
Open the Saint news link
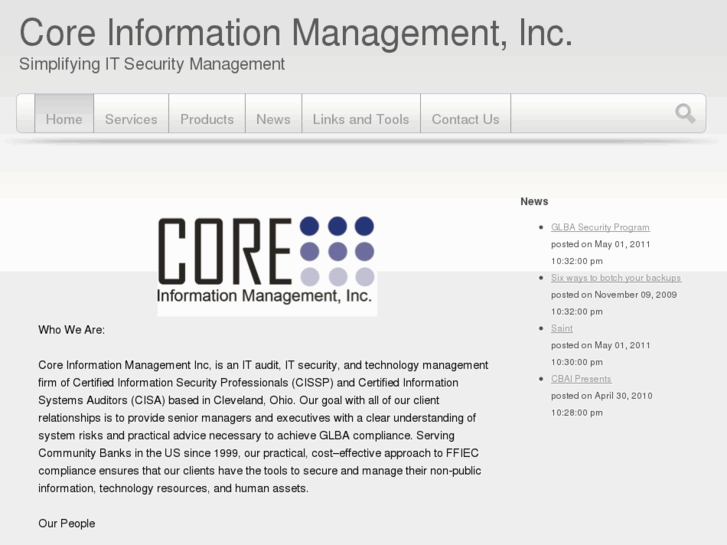pyautogui.click(x=561, y=328)
